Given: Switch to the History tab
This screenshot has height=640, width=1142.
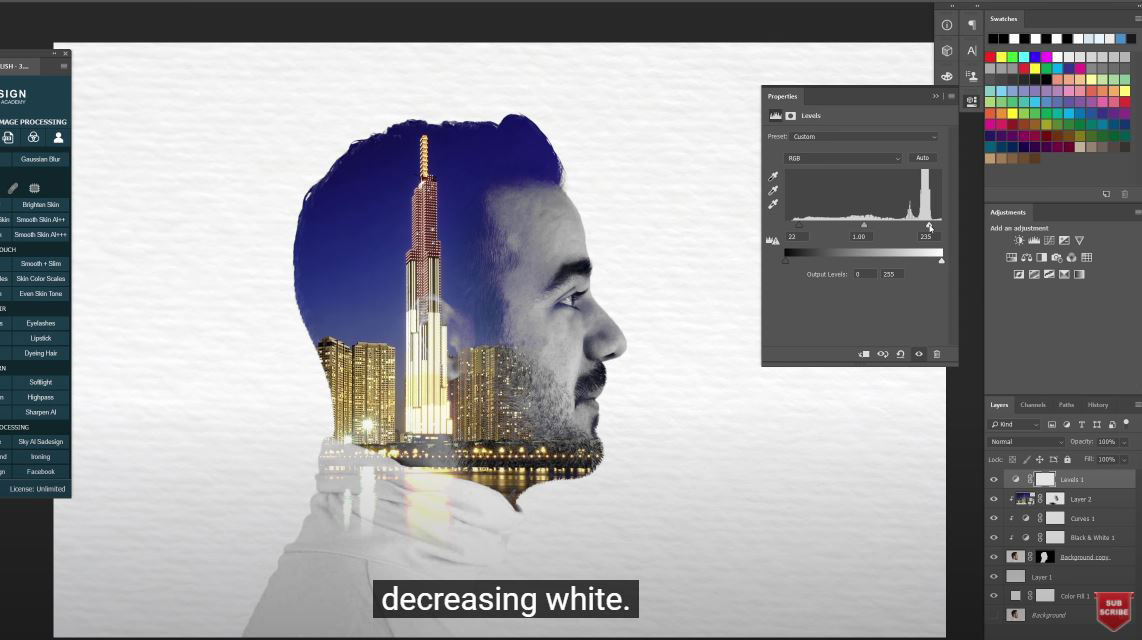Looking at the screenshot, I should (x=1098, y=405).
